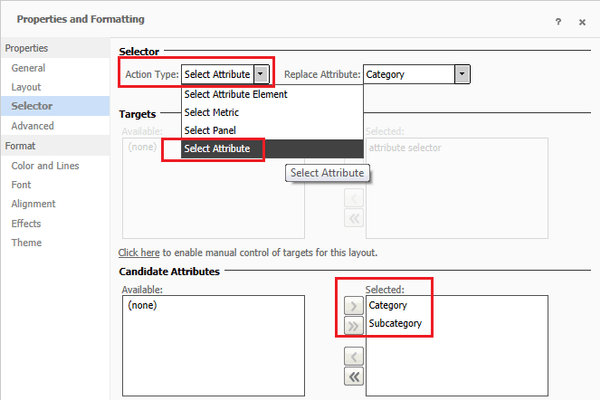Select Category in Selected candidate list

388,305
